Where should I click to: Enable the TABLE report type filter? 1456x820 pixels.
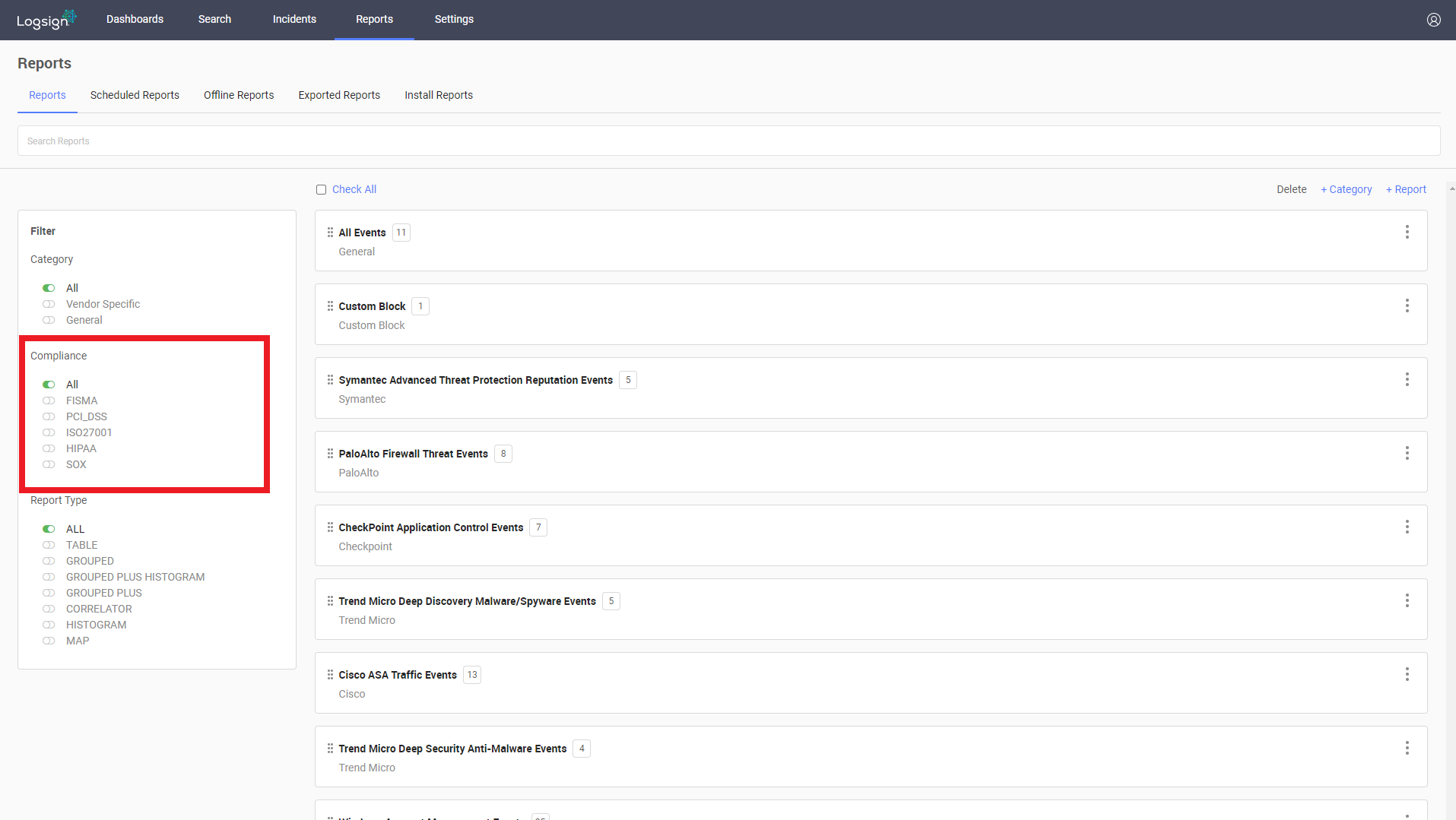pos(49,545)
